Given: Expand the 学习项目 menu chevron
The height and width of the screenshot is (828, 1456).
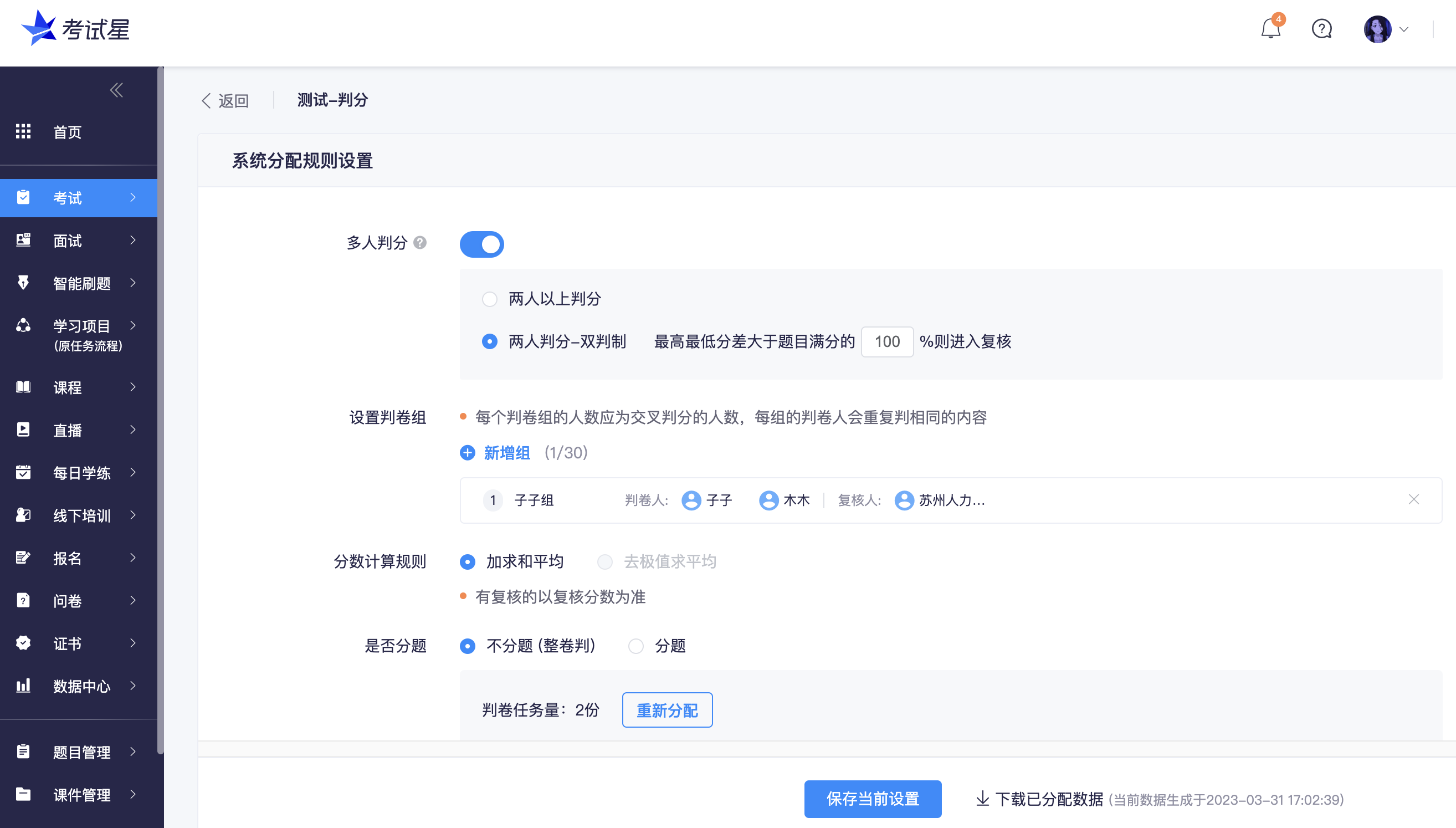Looking at the screenshot, I should point(133,325).
